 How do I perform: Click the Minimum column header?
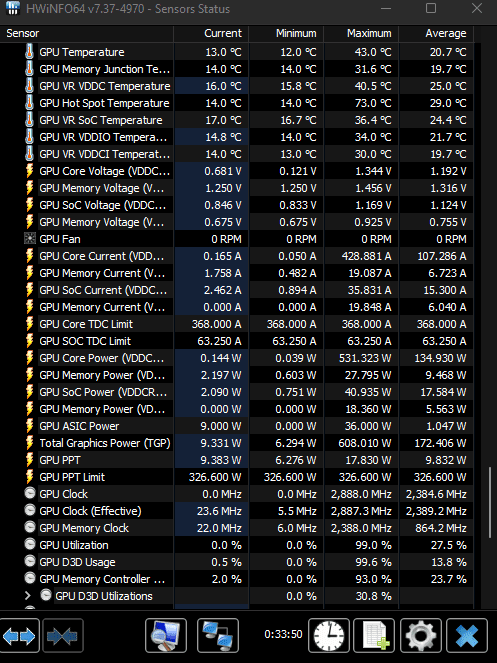click(286, 33)
